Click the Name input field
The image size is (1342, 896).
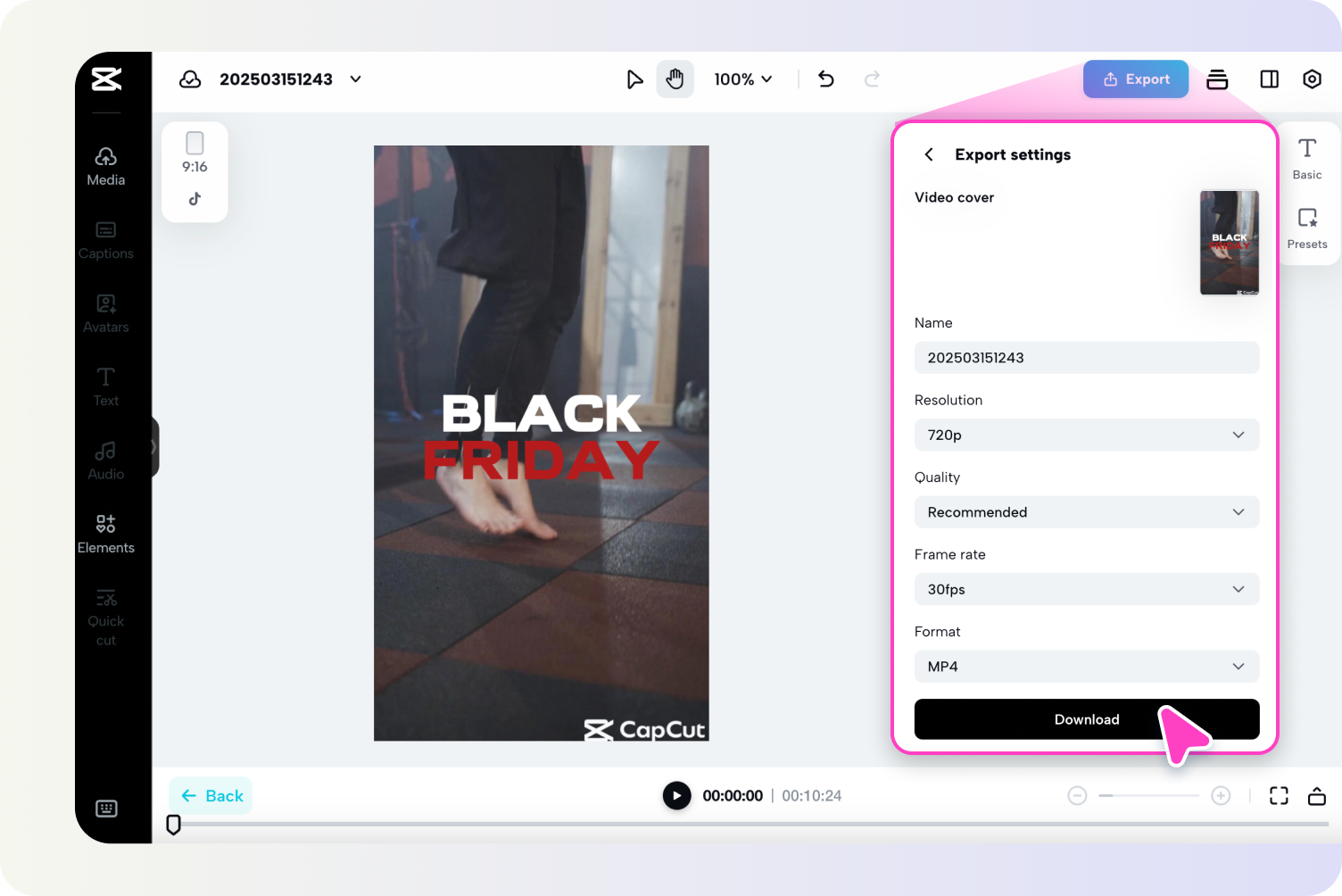[x=1087, y=358]
